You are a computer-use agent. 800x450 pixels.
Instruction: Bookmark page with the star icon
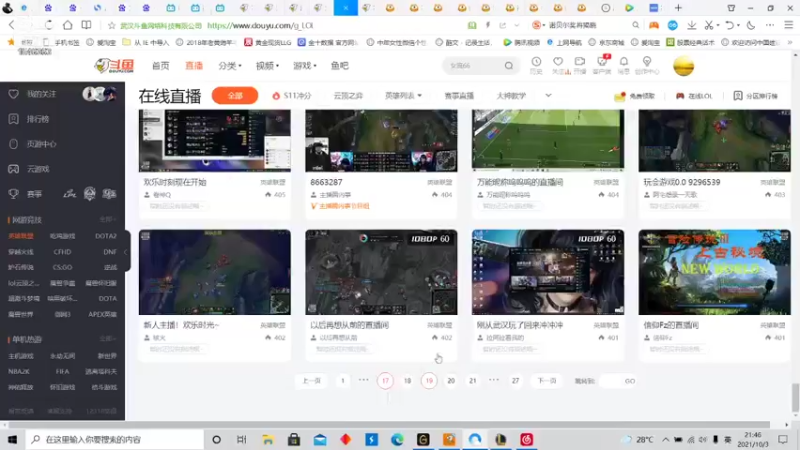click(112, 26)
